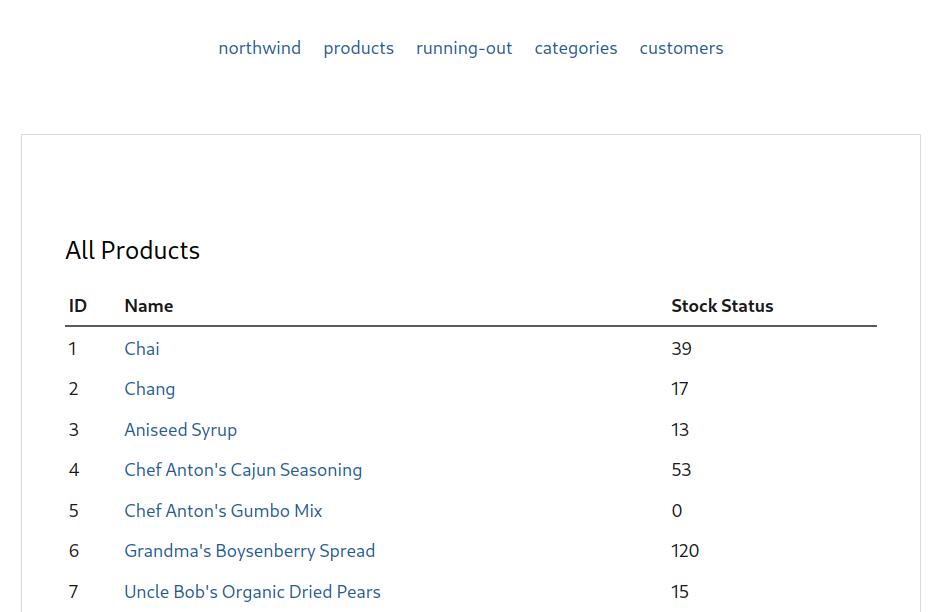Go to the products page link
This screenshot has height=612, width=948.
tap(359, 48)
